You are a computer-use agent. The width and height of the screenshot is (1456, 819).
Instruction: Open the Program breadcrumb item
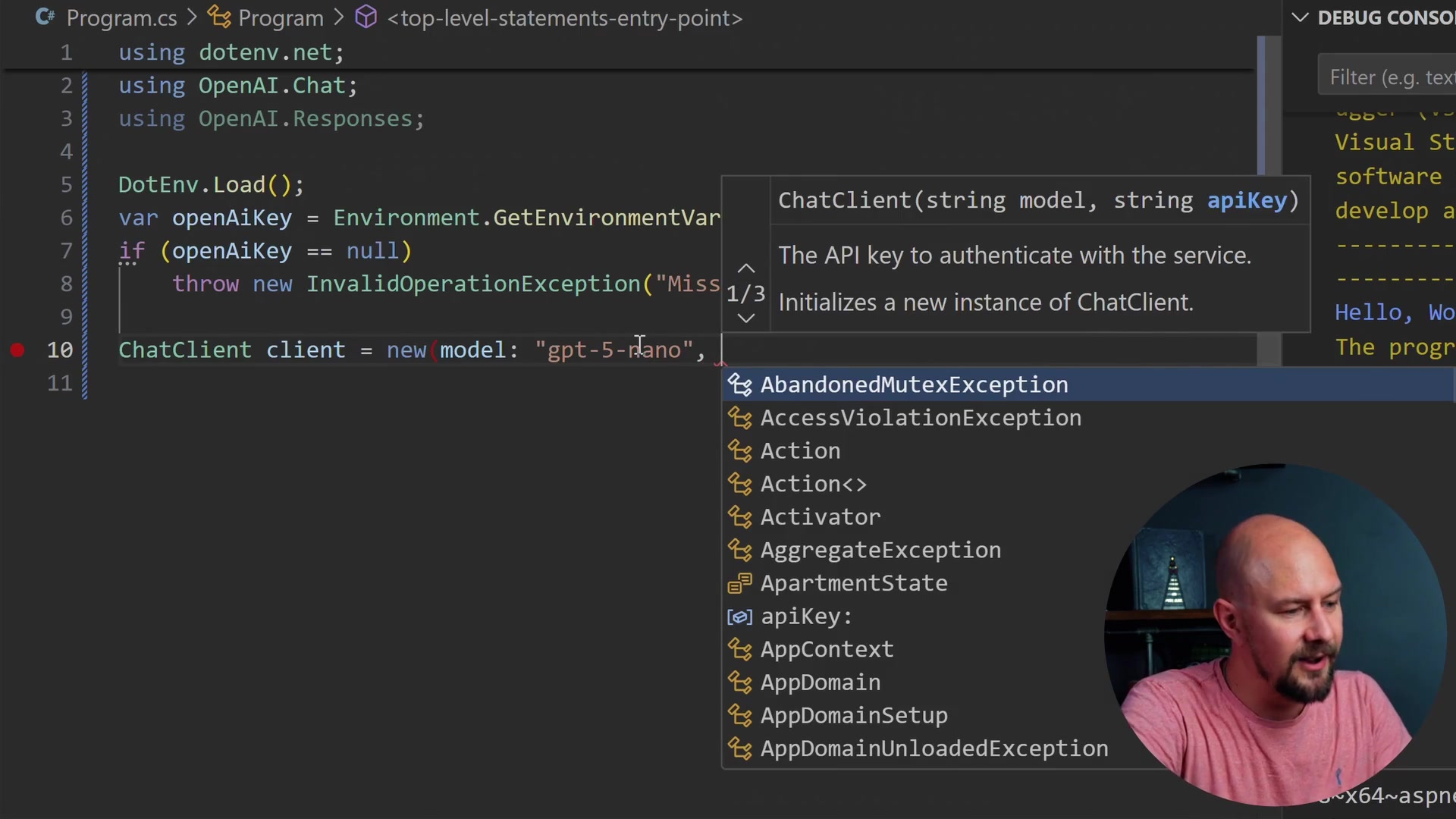point(281,17)
